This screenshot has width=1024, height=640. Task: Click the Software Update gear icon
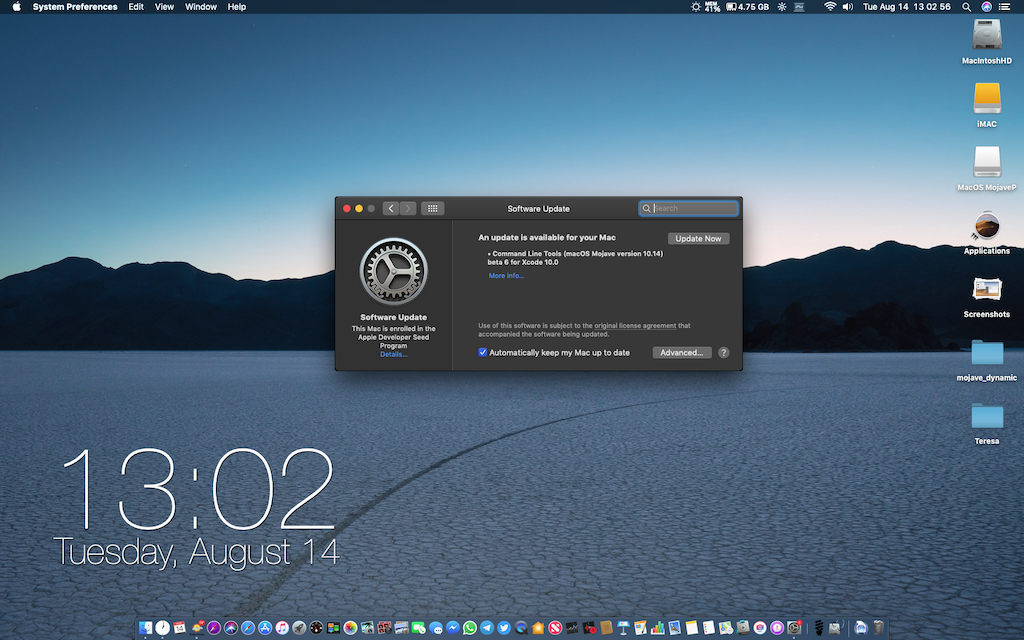pyautogui.click(x=394, y=271)
